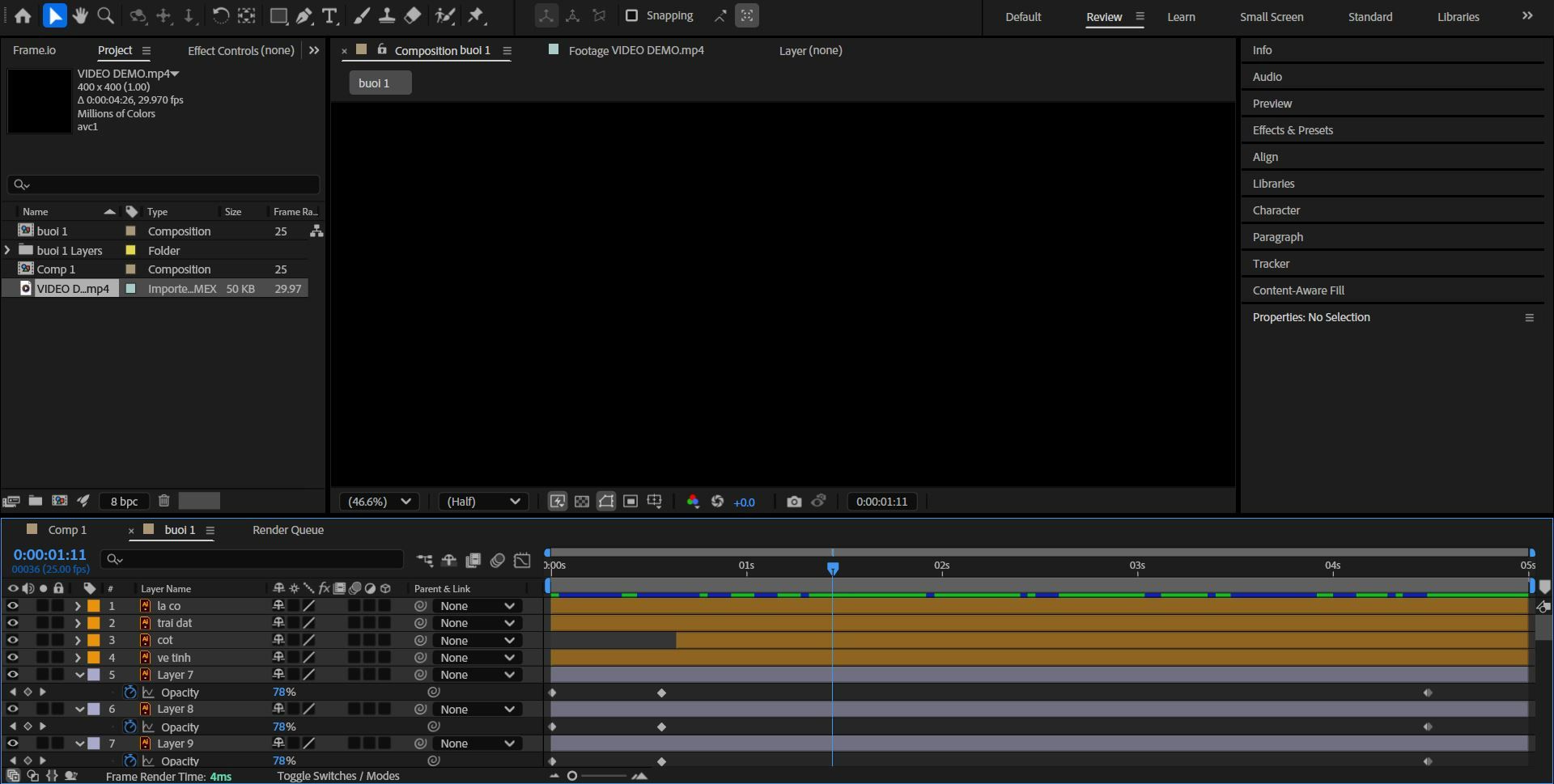This screenshot has width=1554, height=784.
Task: Toggle transparency grid in viewer
Action: click(582, 502)
